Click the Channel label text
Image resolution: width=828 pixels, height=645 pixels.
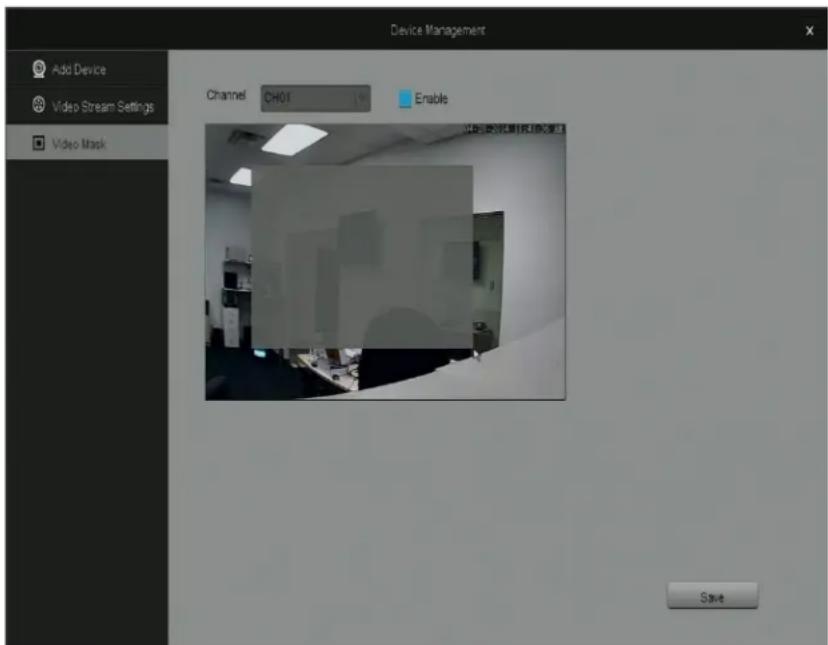(226, 95)
